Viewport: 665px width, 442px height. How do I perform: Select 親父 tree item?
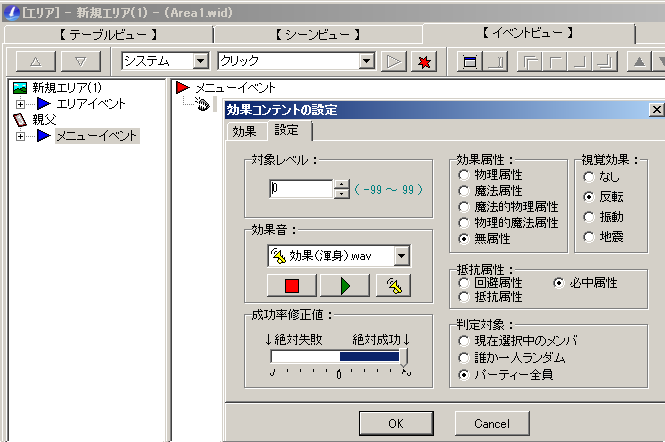pyautogui.click(x=44, y=120)
